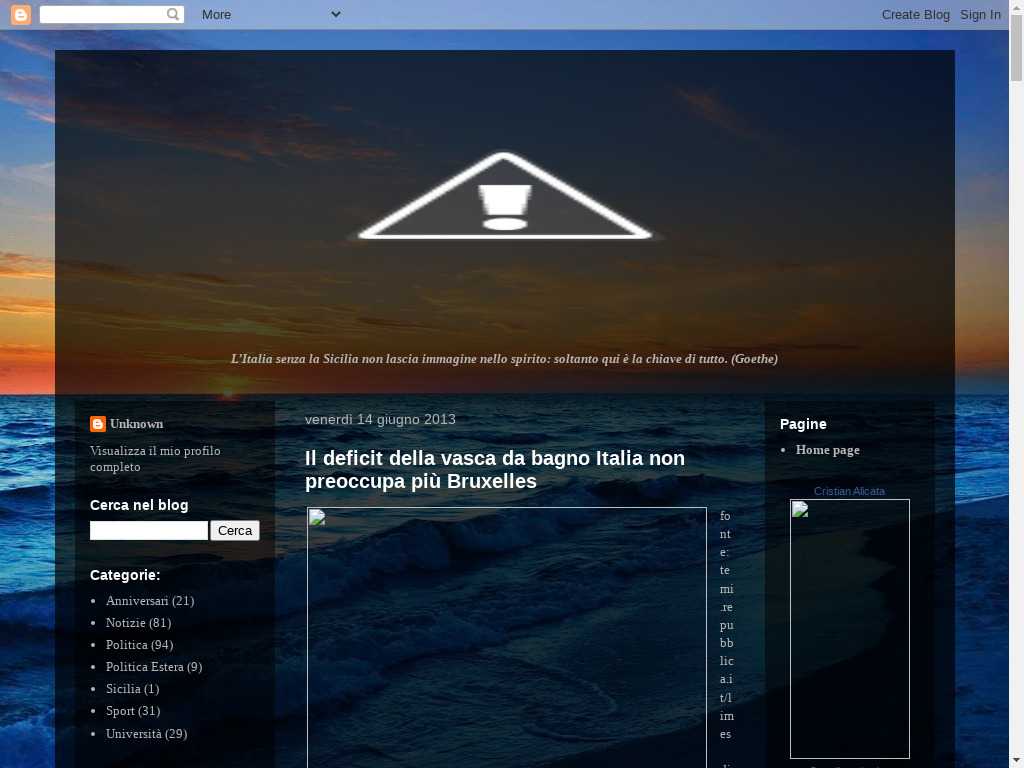The image size is (1024, 768).
Task: Open Visualizza il mio profilo completo
Action: tap(154, 459)
